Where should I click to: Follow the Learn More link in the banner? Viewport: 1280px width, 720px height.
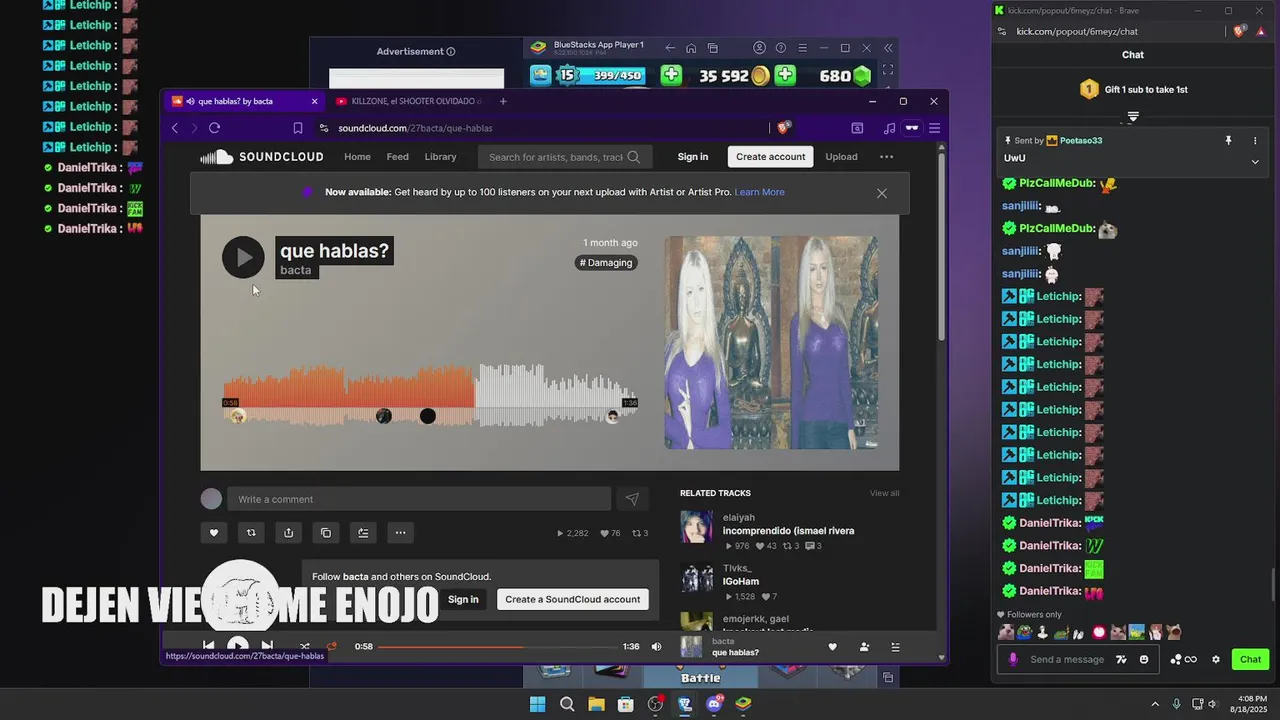coord(760,192)
